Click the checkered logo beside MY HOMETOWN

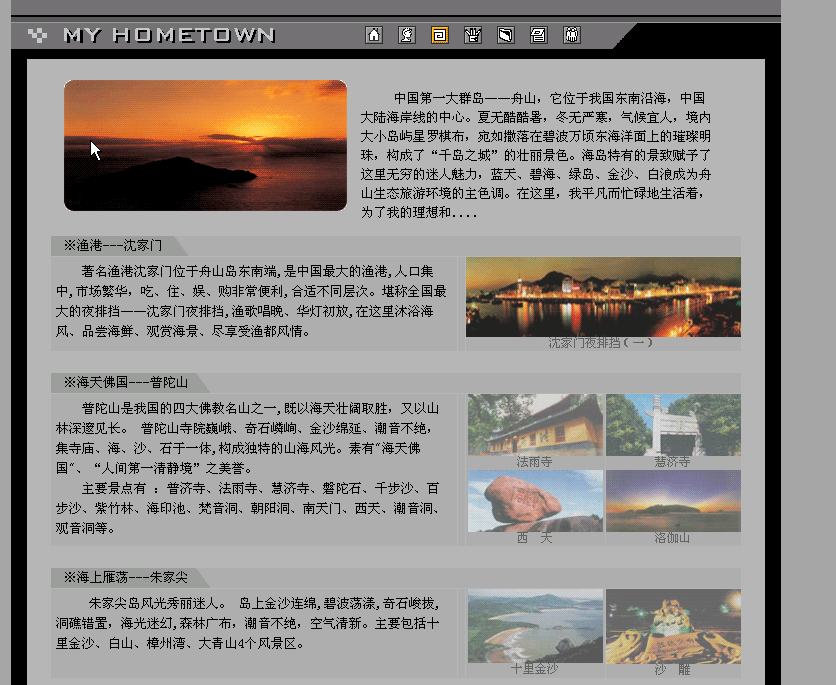click(38, 35)
